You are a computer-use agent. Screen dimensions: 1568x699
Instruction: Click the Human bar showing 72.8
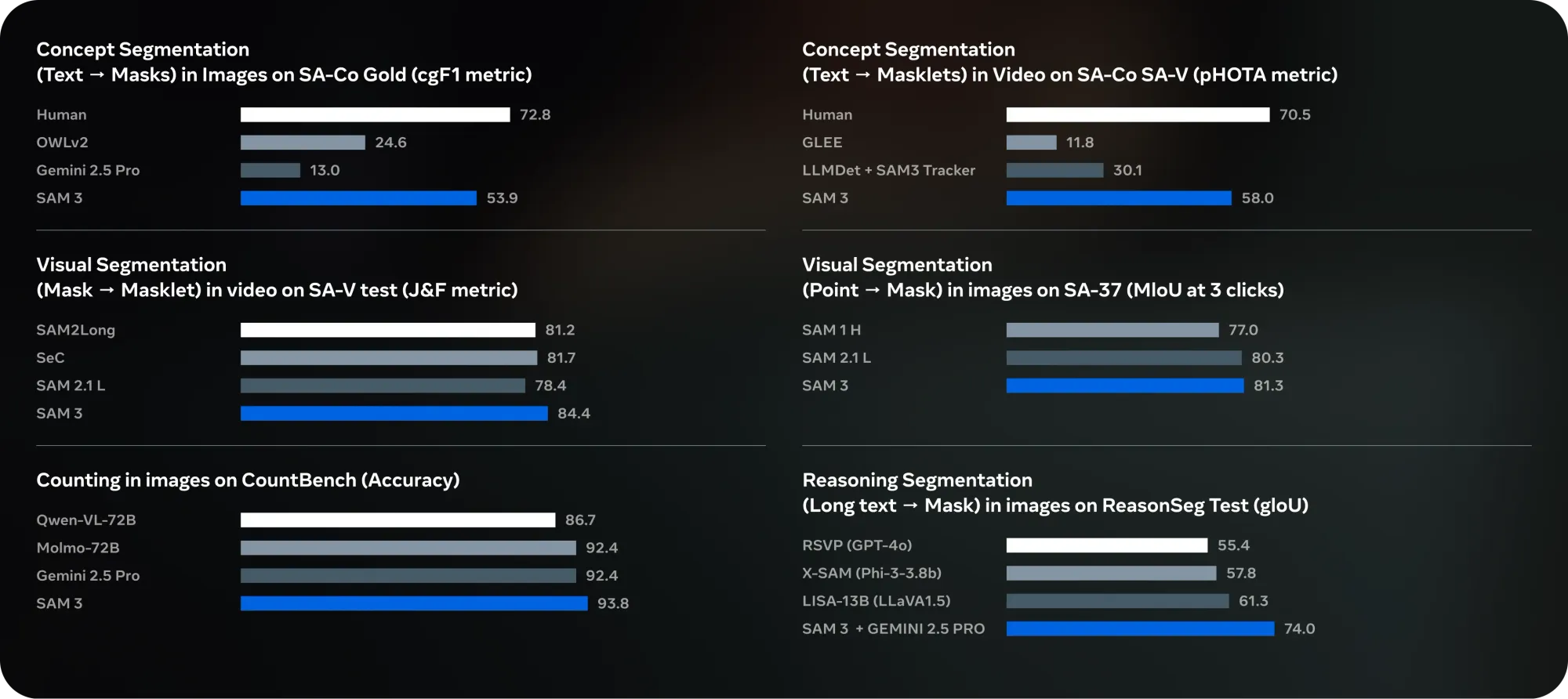point(375,115)
